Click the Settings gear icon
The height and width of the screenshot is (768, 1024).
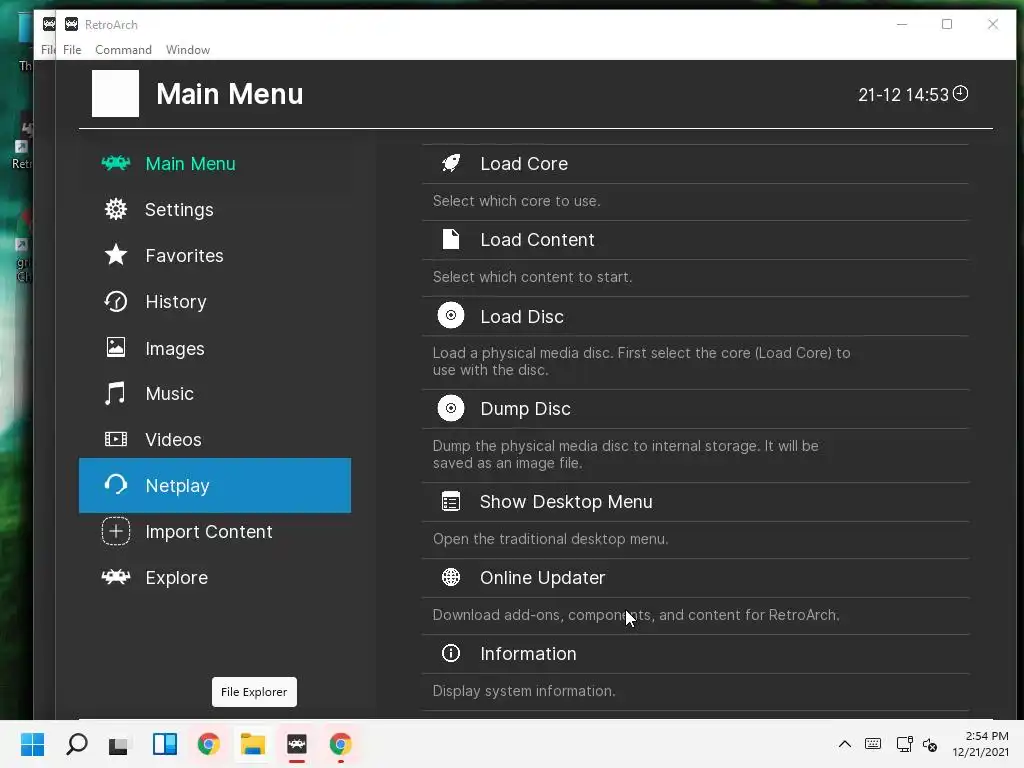(x=116, y=209)
